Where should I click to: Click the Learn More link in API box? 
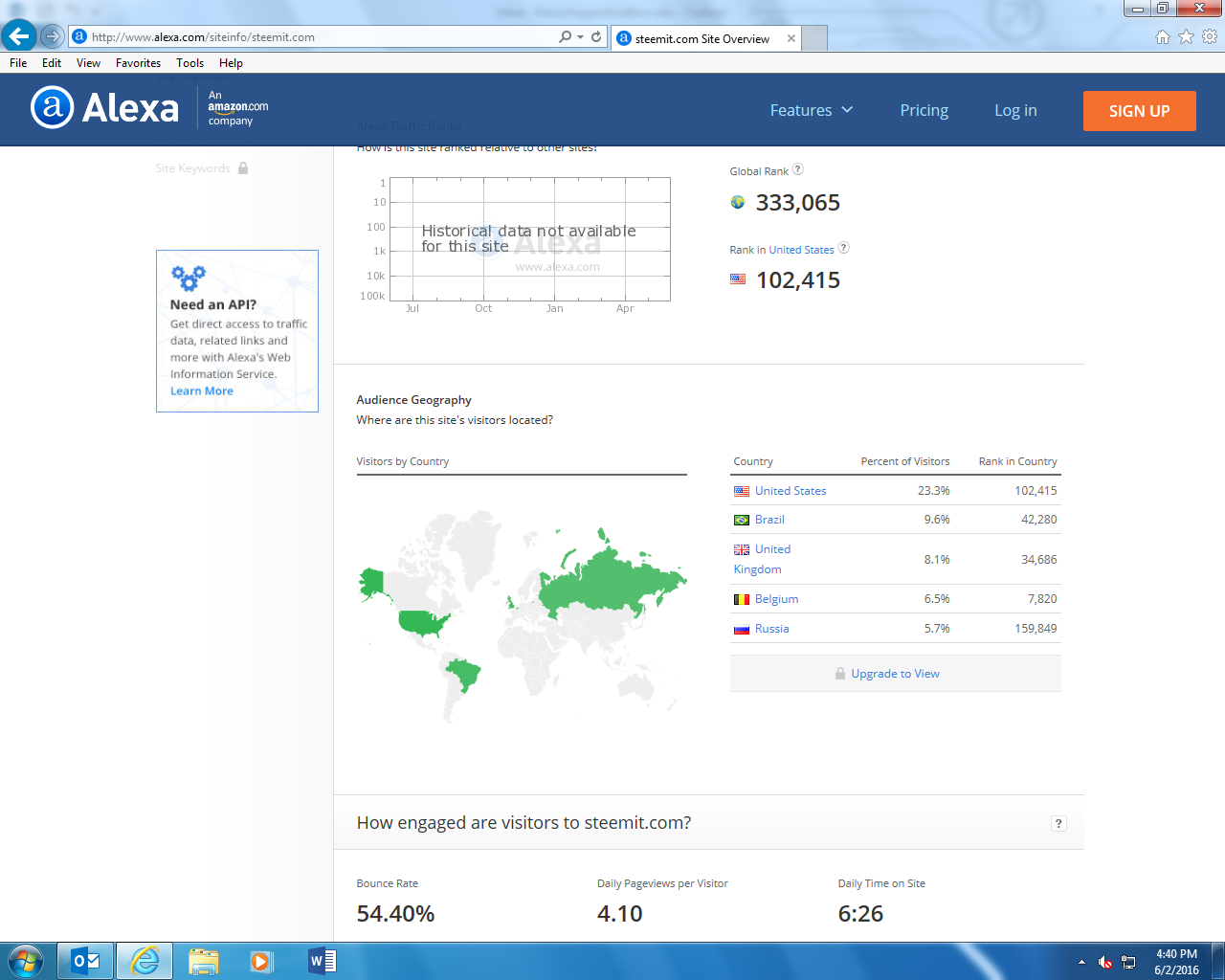point(202,391)
